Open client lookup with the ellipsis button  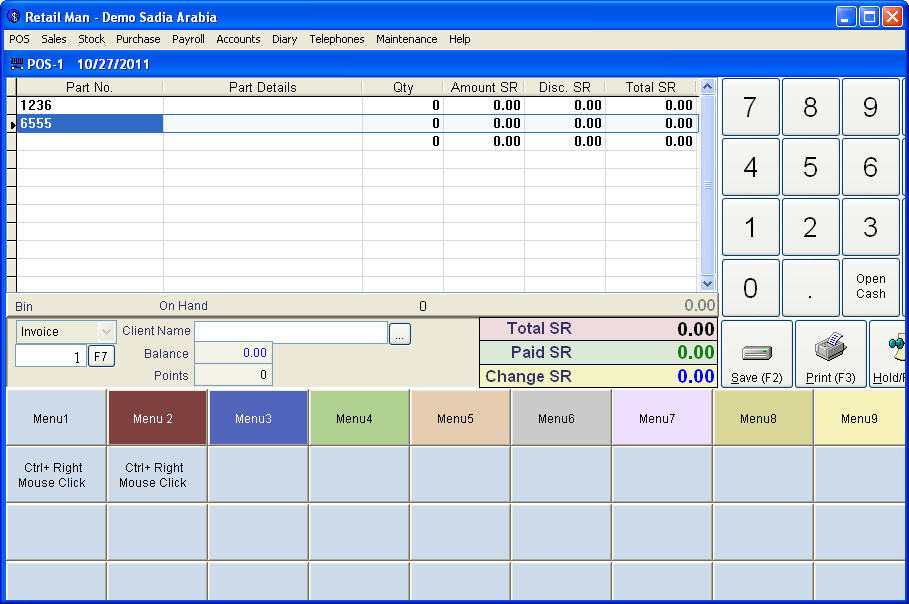pyautogui.click(x=399, y=333)
